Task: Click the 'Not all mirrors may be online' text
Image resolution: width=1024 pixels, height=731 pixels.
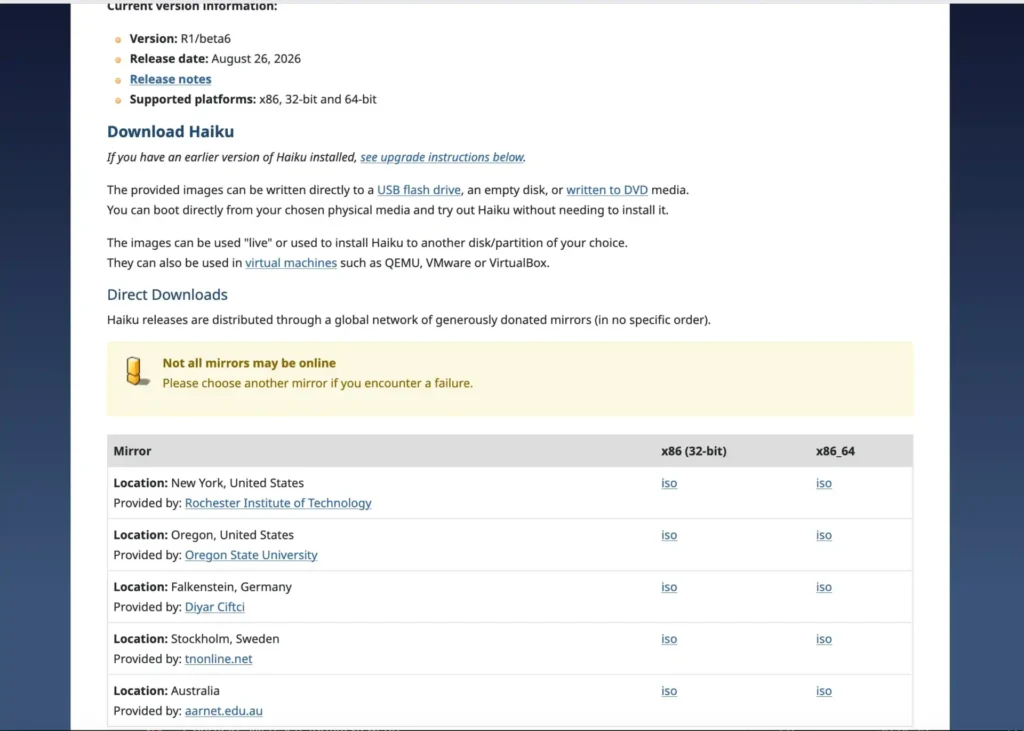Action: [249, 363]
